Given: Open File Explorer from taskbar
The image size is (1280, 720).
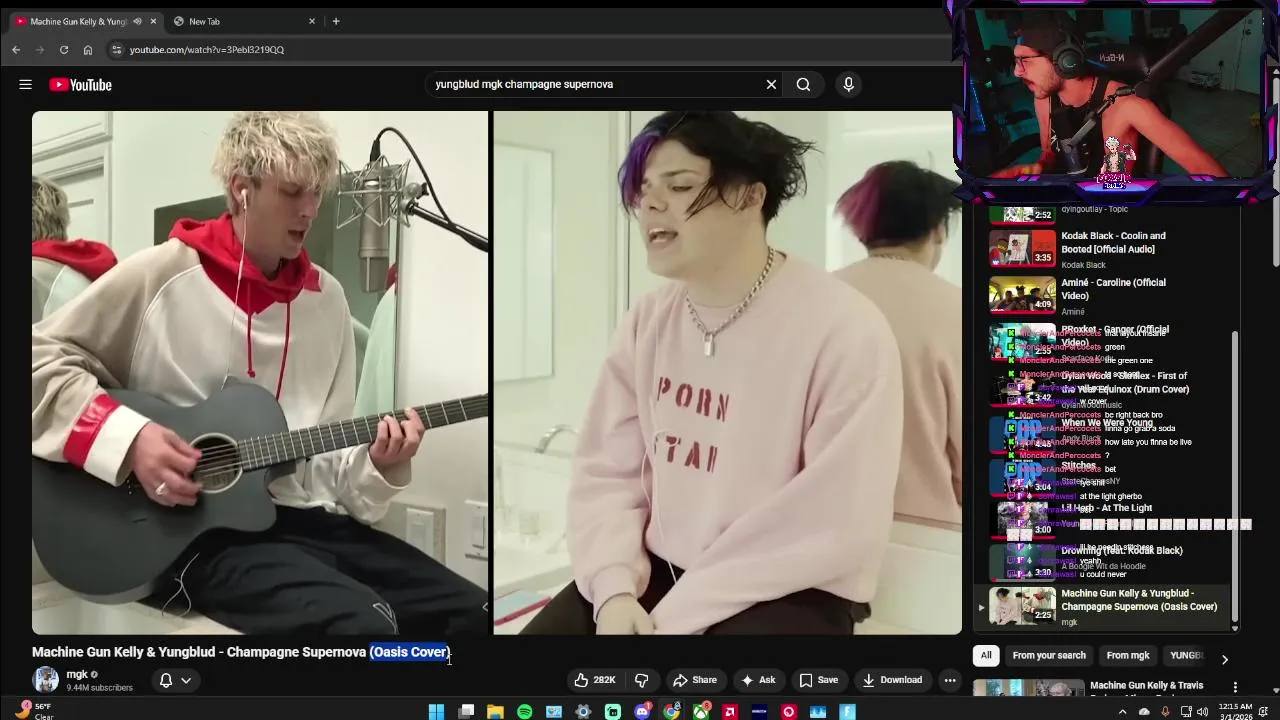Looking at the screenshot, I should tap(495, 712).
